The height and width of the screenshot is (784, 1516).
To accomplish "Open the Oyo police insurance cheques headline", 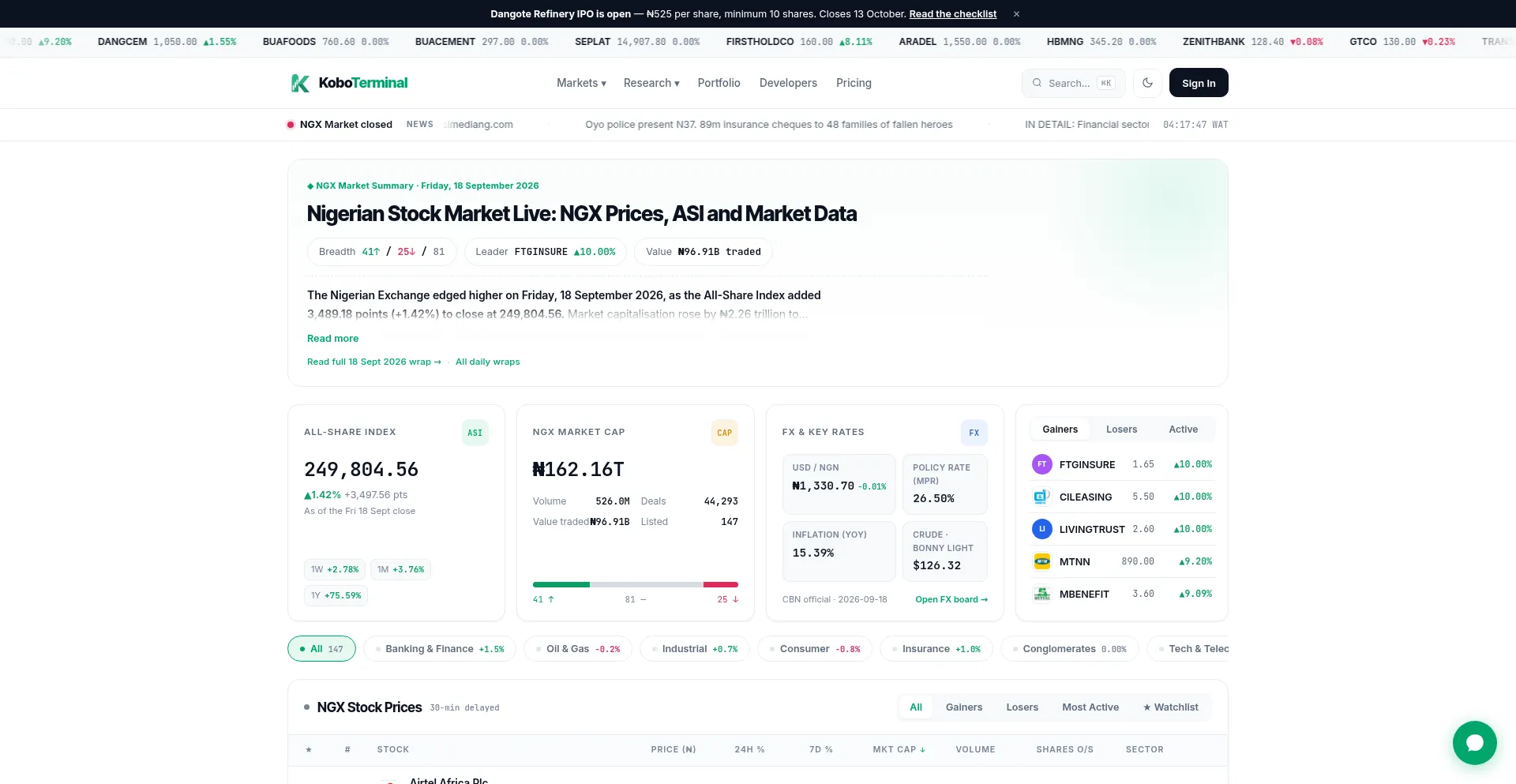I will tap(768, 125).
